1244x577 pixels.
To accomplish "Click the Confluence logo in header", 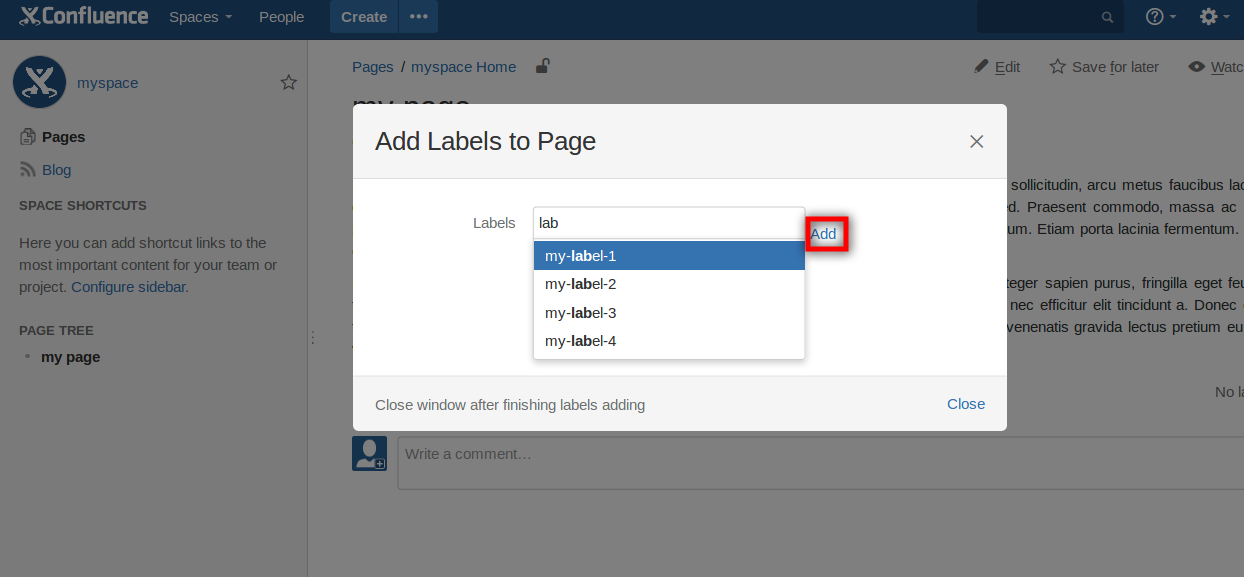I will point(84,16).
